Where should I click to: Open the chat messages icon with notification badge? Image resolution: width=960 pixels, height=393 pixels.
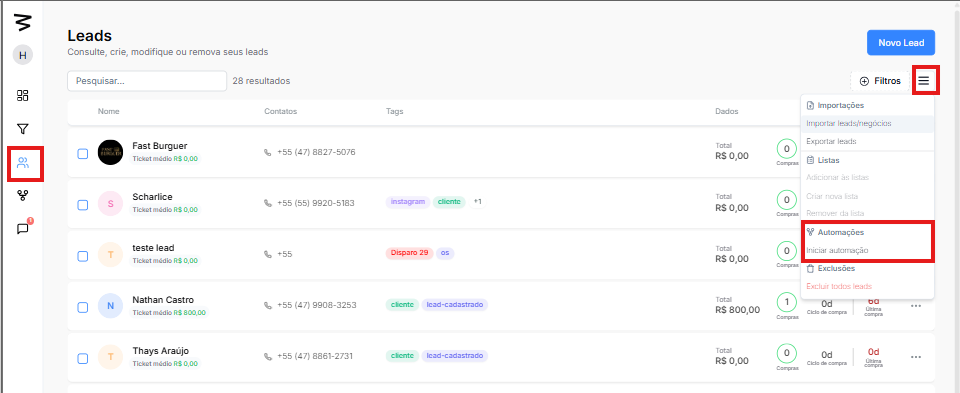pyautogui.click(x=23, y=228)
